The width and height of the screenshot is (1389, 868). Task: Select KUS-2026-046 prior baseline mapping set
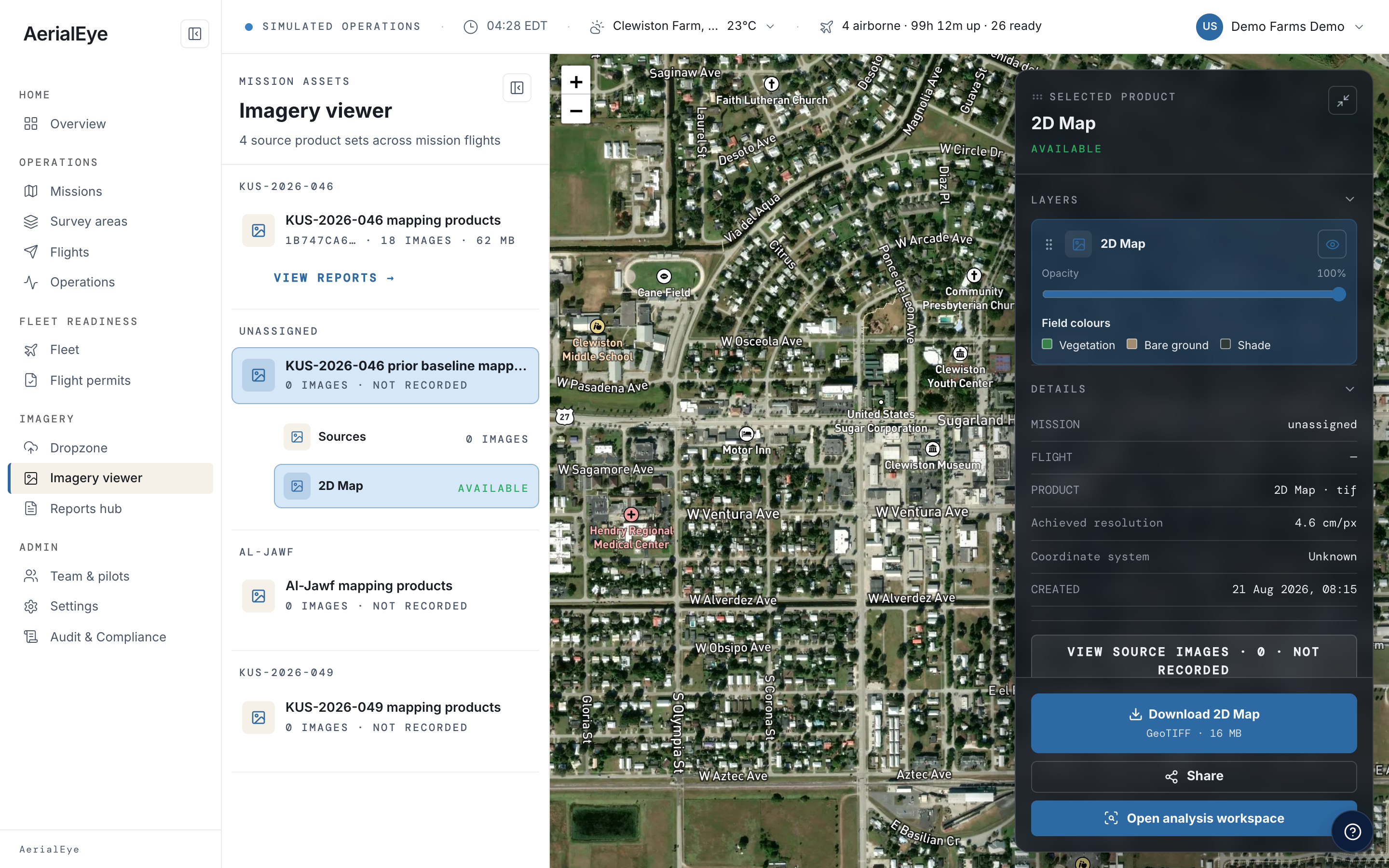385,376
